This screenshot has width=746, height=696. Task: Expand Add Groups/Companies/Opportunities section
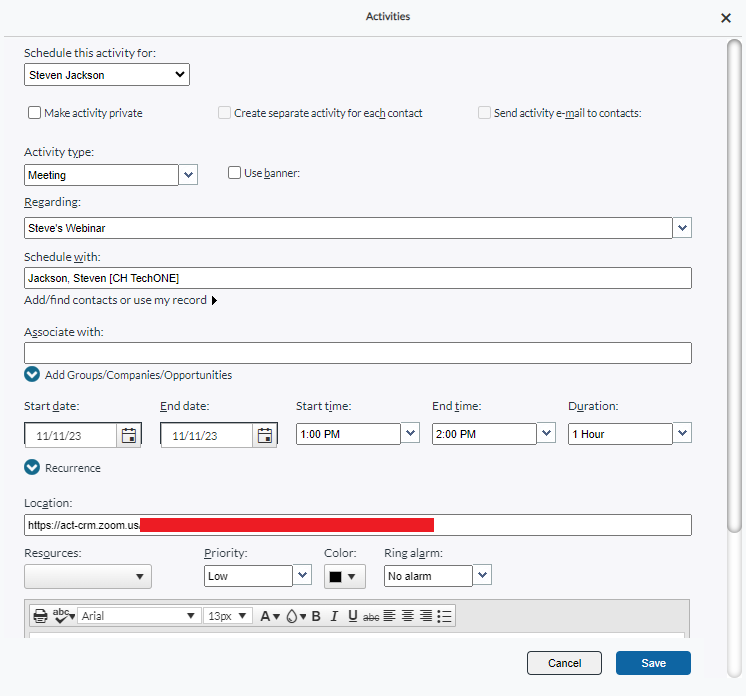32,374
